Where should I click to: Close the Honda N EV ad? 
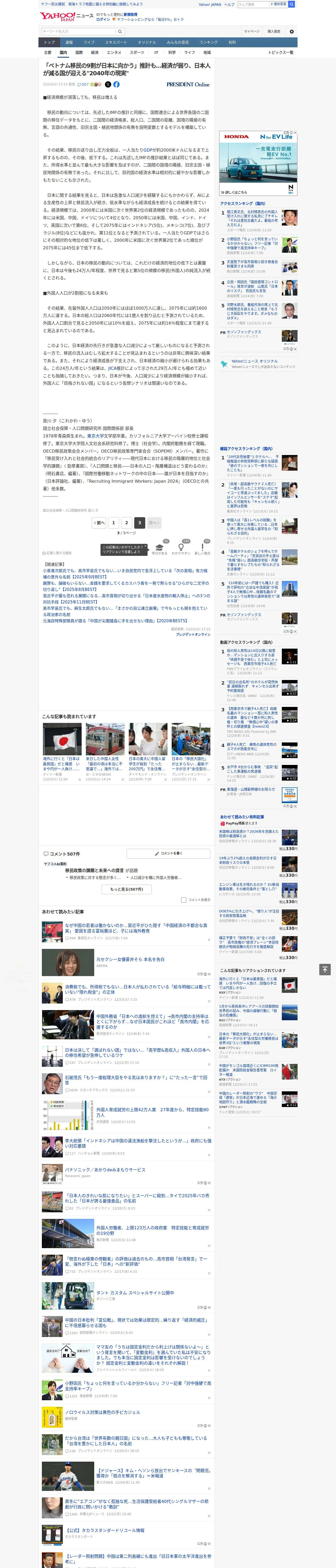point(295,133)
